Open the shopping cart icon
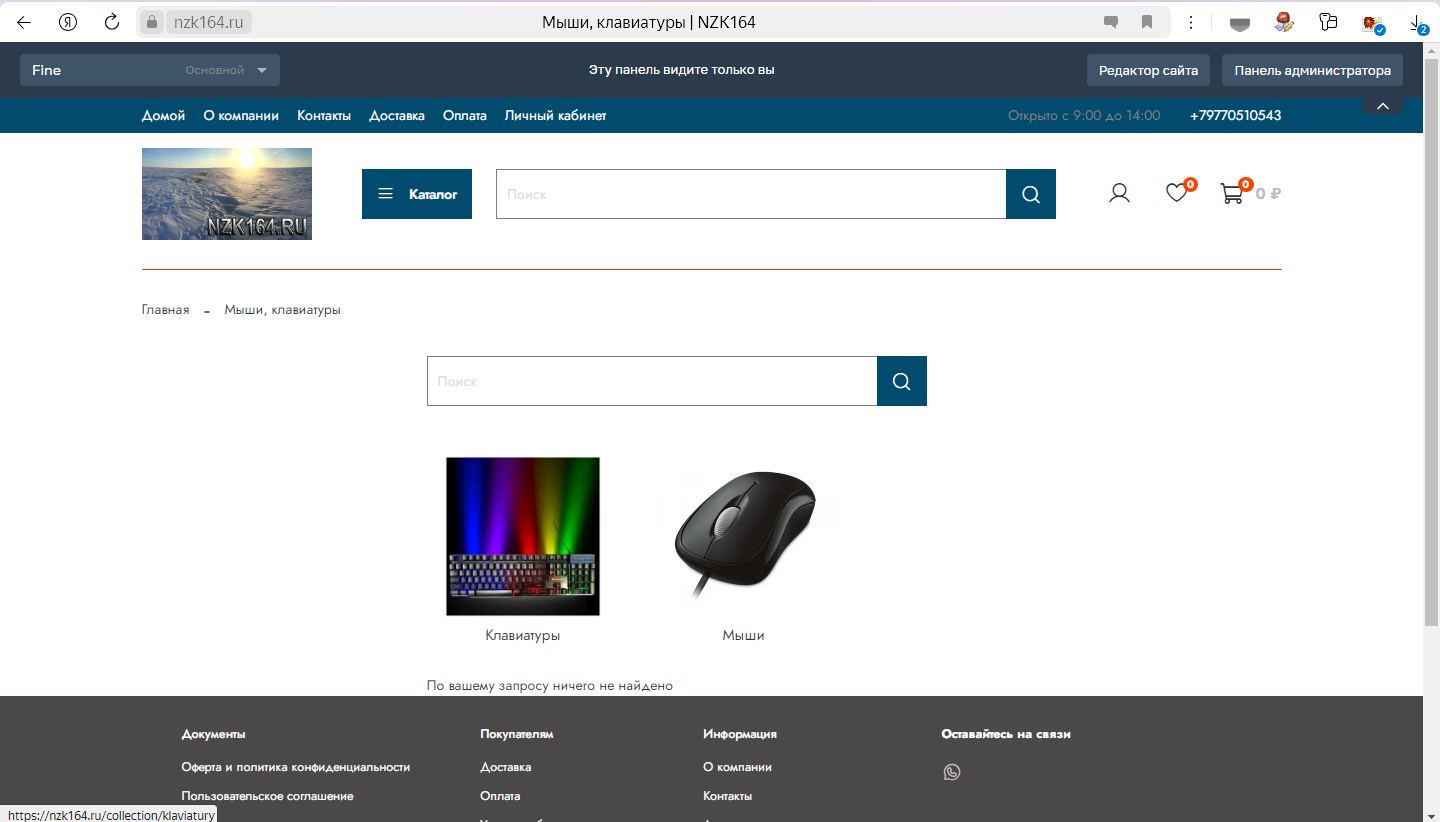Image resolution: width=1440 pixels, height=822 pixels. tap(1232, 194)
